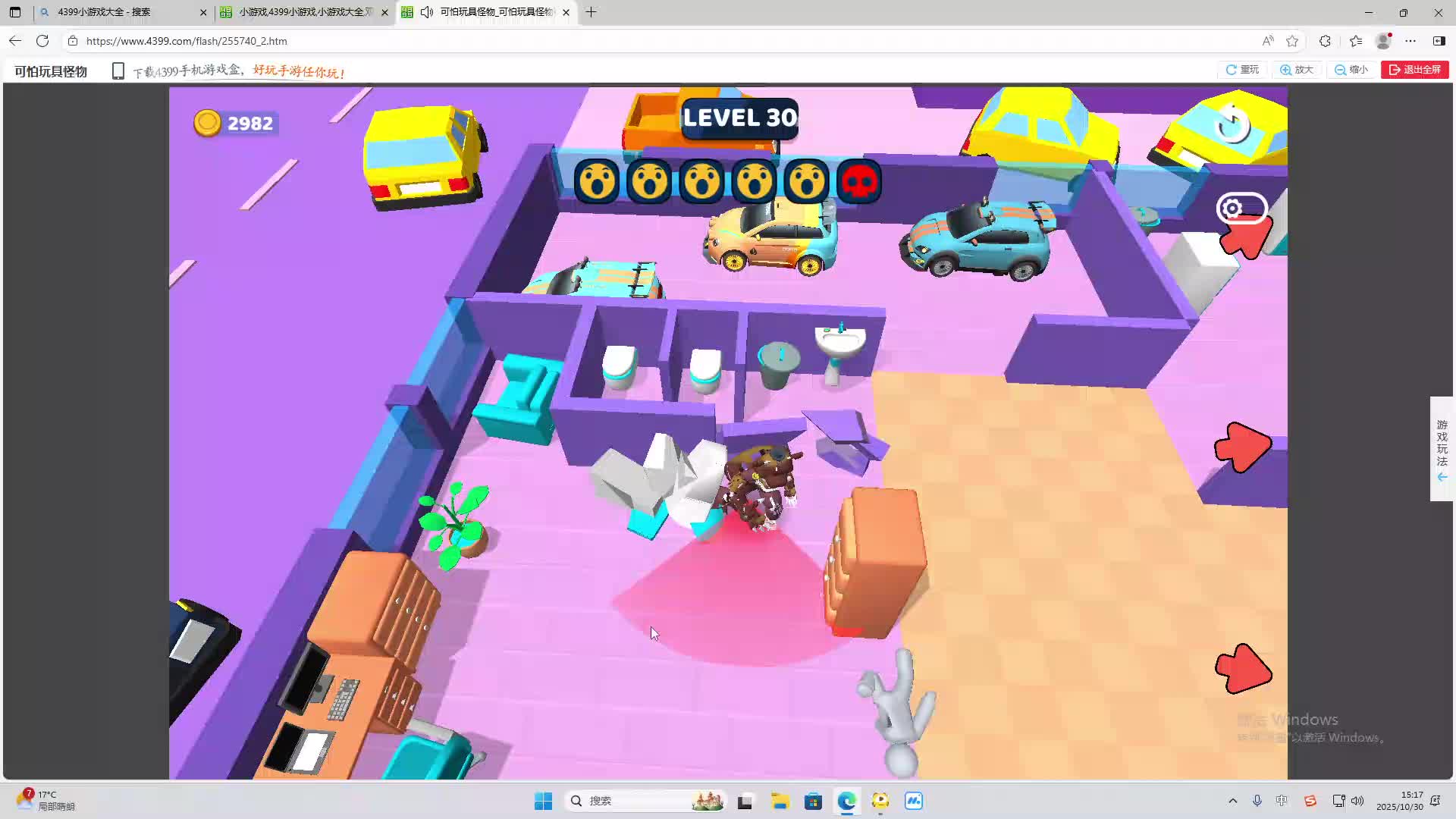This screenshot has width=1456, height=819.
Task: Mute the tab audio speaker icon
Action: click(427, 12)
